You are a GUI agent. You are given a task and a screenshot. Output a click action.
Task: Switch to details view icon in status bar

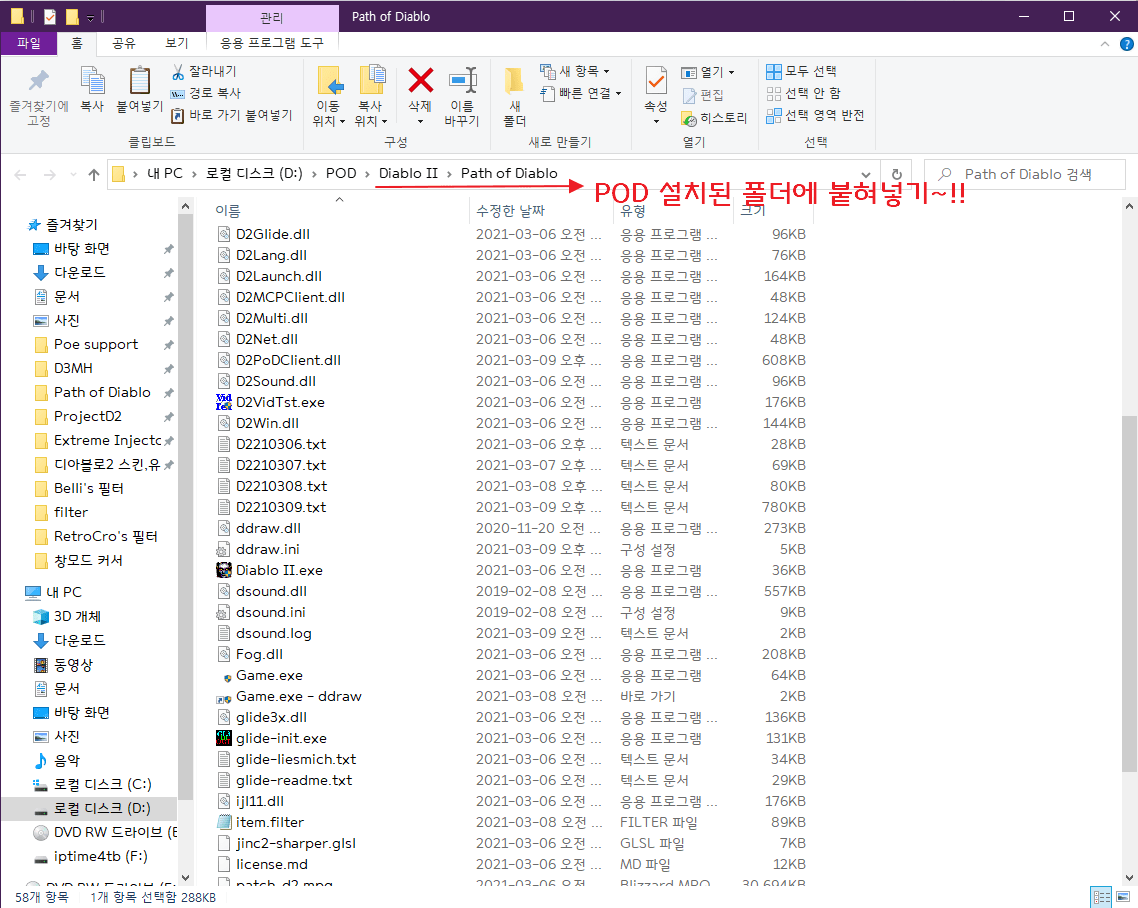point(1101,897)
